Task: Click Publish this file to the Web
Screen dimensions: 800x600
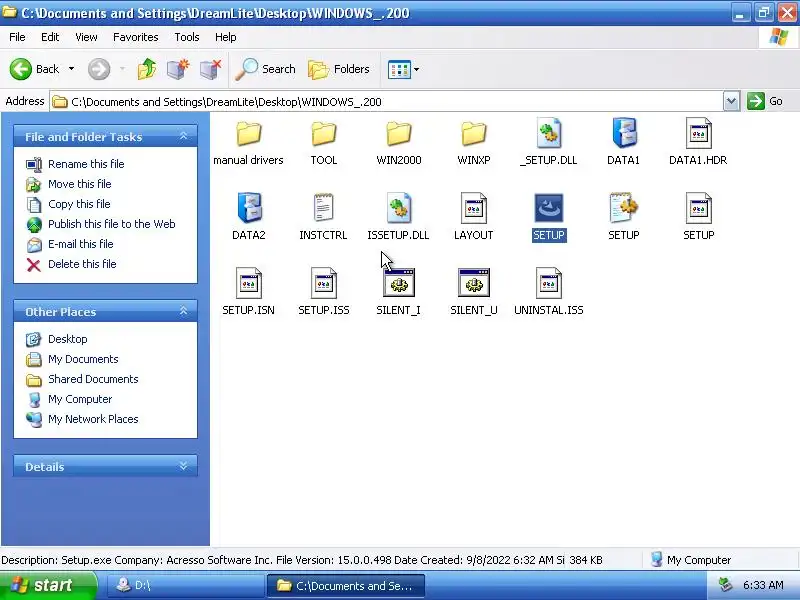Action: [101, 224]
